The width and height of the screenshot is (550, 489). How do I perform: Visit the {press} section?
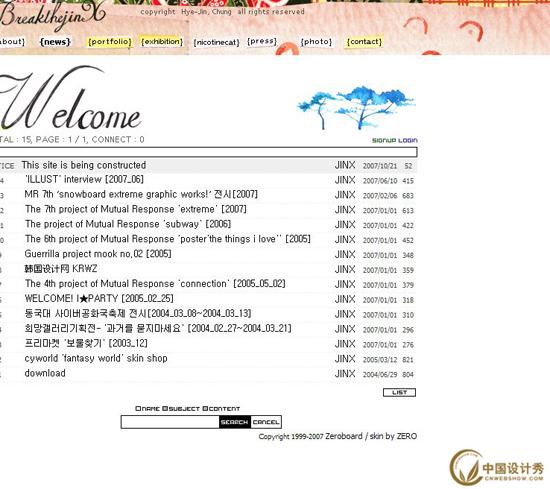point(262,41)
